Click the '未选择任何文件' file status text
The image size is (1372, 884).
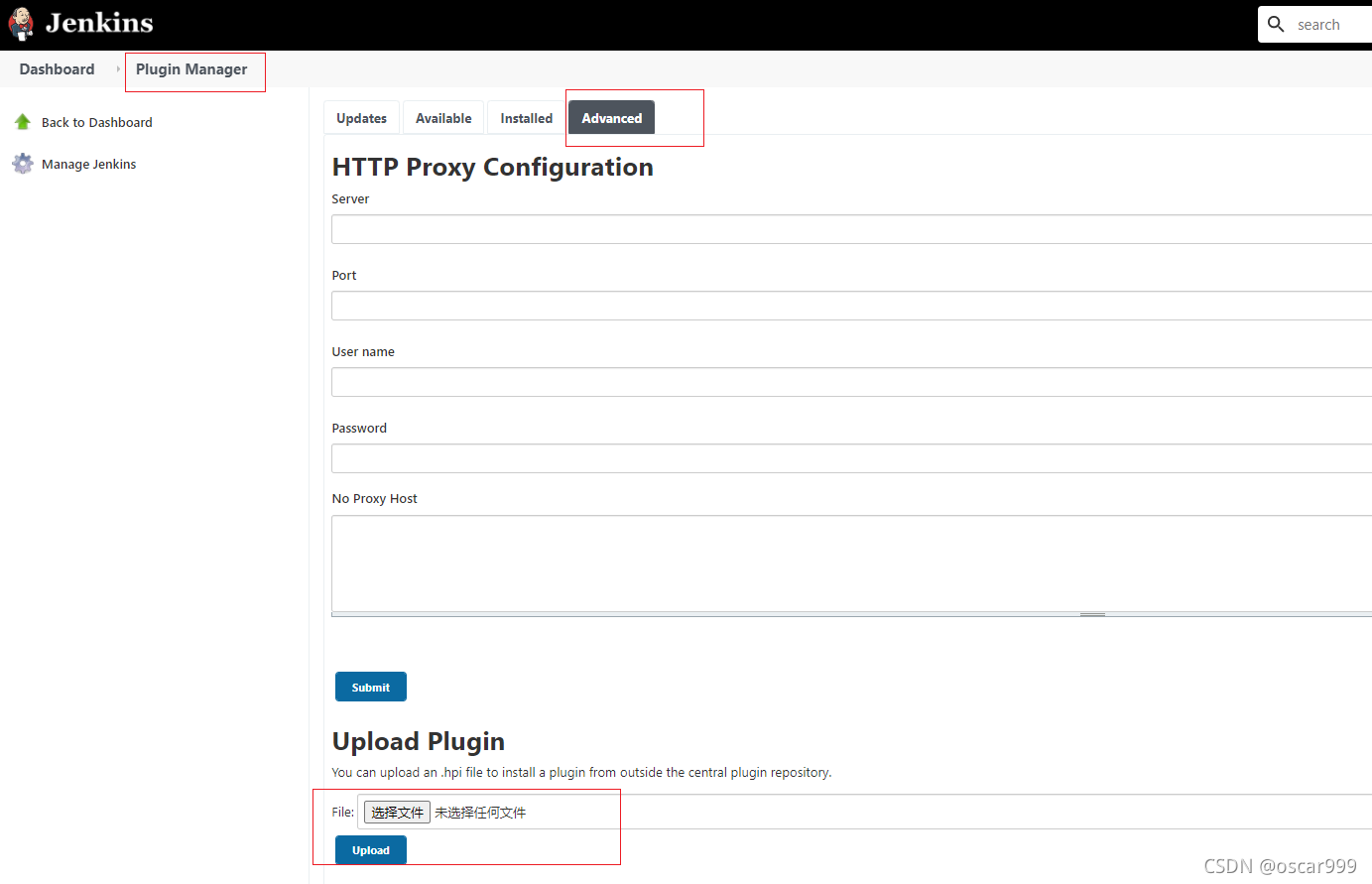pyautogui.click(x=480, y=813)
